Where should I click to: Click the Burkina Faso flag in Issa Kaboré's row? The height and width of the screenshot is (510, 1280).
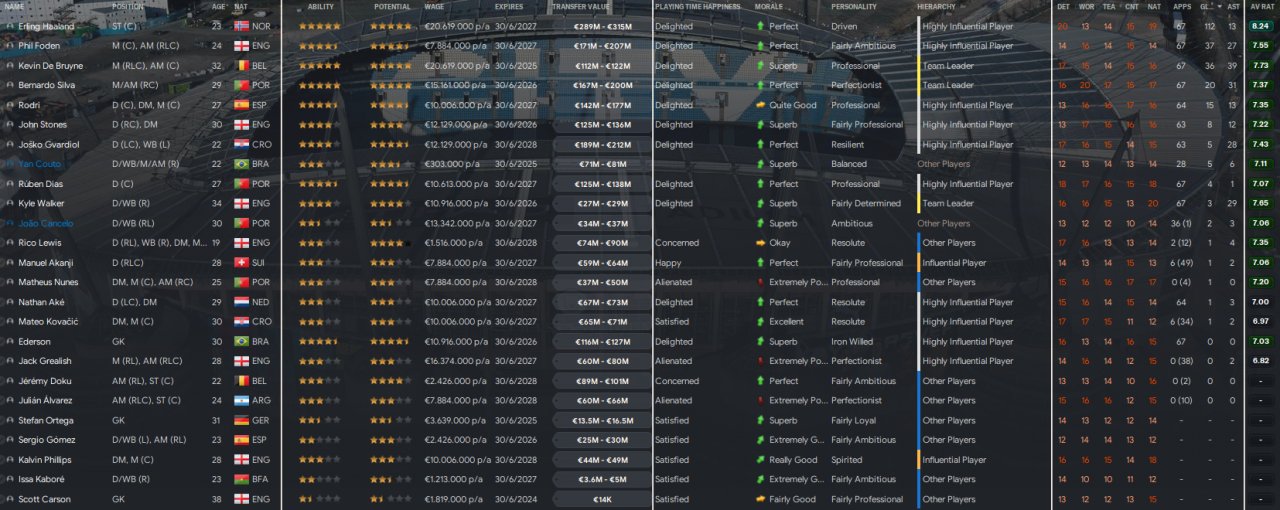click(241, 480)
